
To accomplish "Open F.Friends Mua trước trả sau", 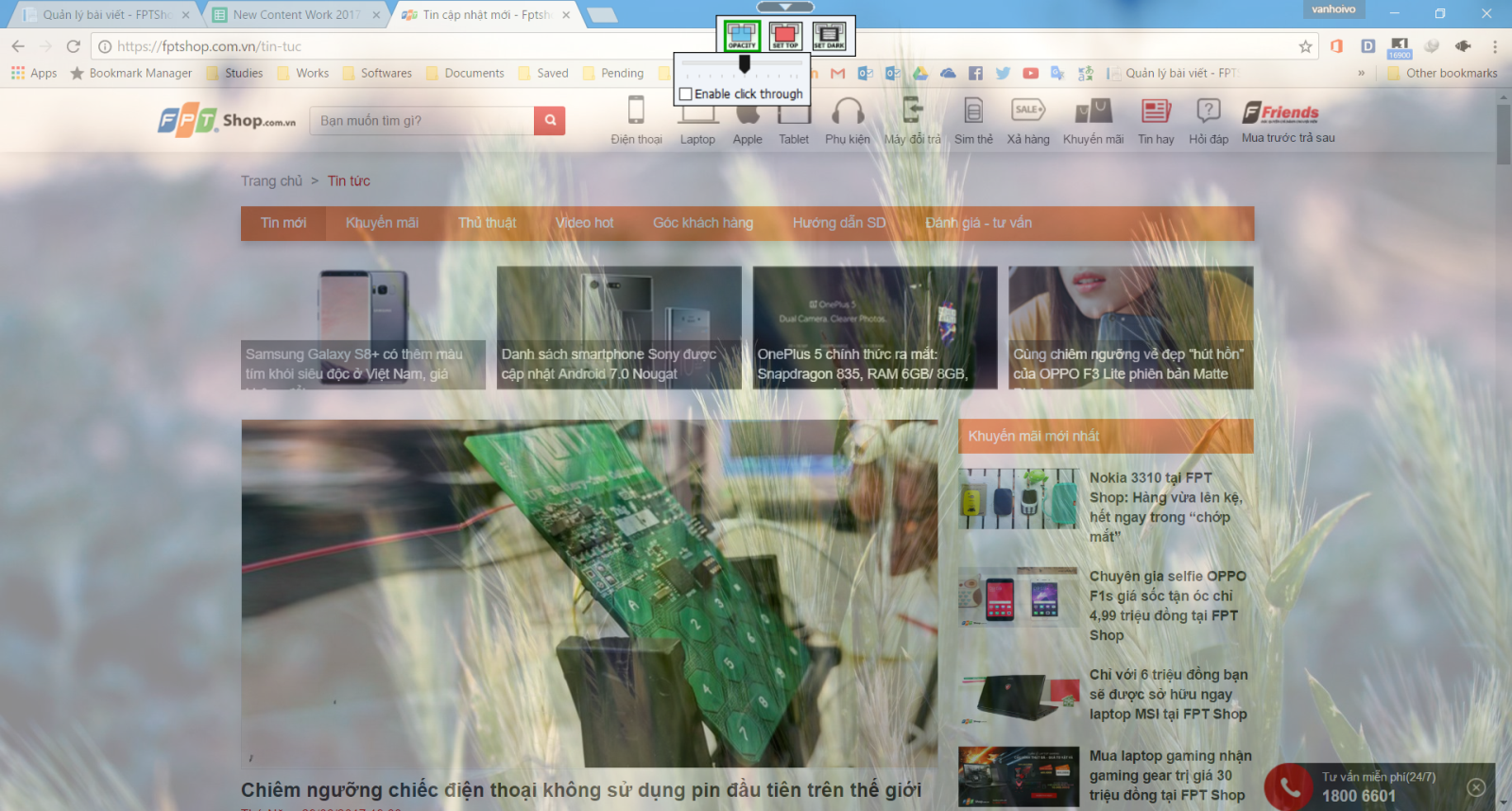I will [x=1288, y=121].
